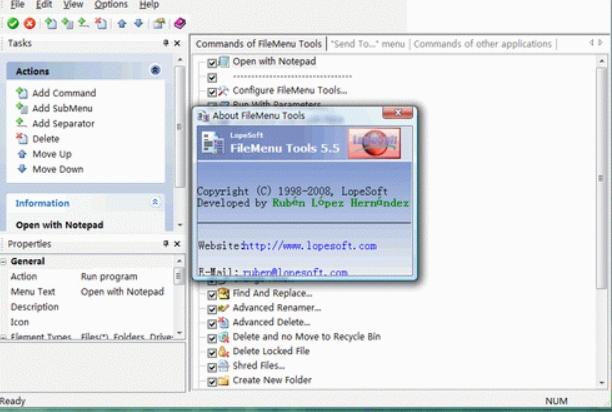Click the Move Down arrow icon in Actions
Screen dimensions: 612x412
click(22, 169)
